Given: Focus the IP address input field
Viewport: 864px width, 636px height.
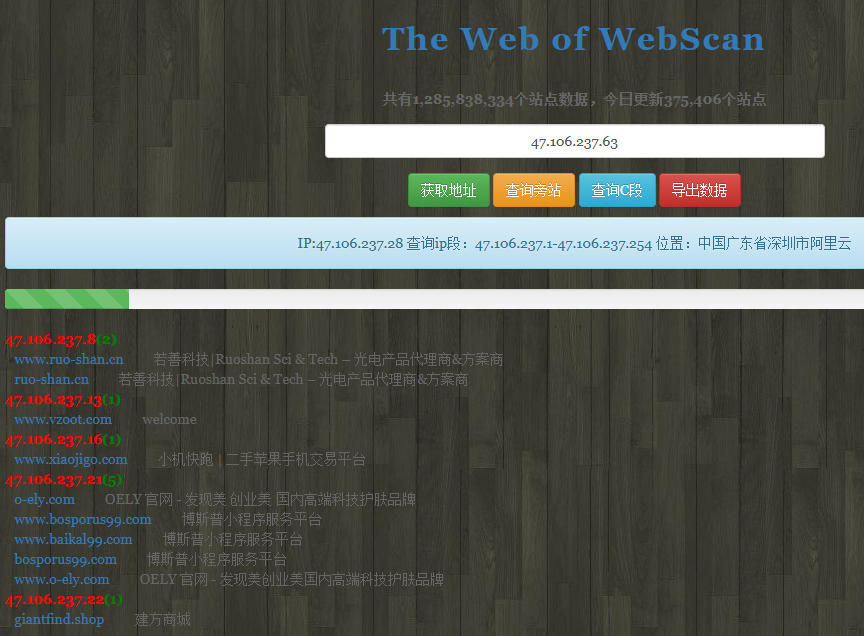Looking at the screenshot, I should [574, 142].
